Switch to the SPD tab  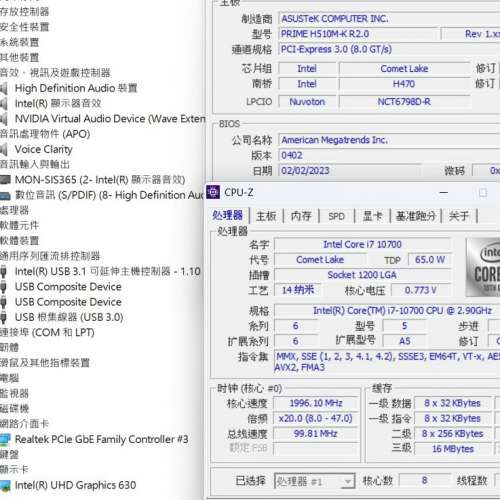(336, 216)
